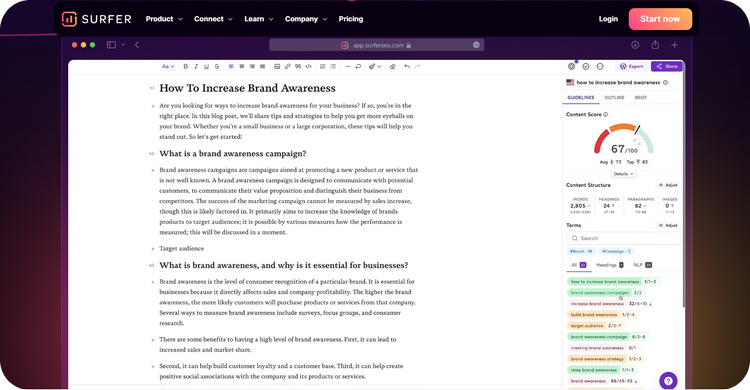Filter terms by the #Brand tag
750x390 pixels.
(581, 251)
